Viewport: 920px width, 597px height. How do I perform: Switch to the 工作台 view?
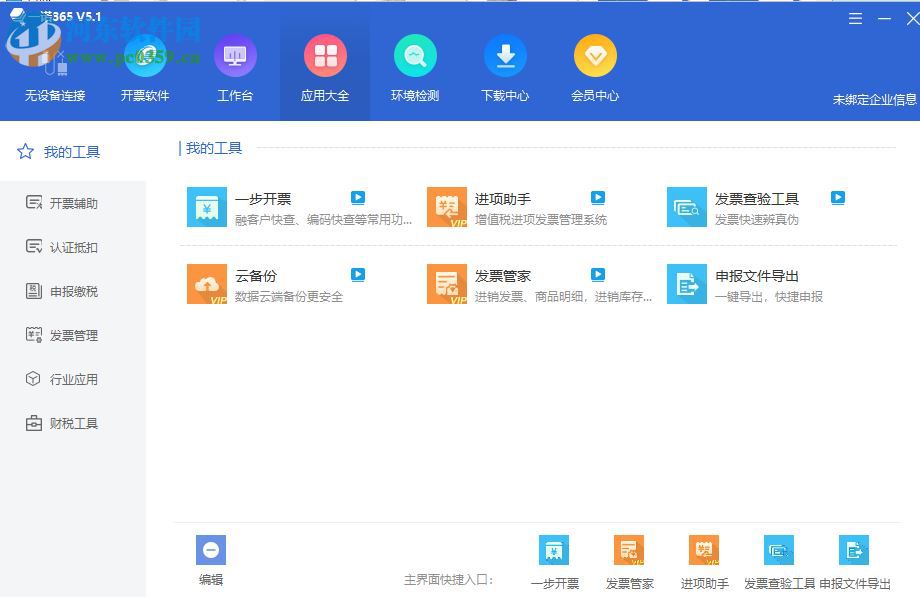[x=235, y=65]
